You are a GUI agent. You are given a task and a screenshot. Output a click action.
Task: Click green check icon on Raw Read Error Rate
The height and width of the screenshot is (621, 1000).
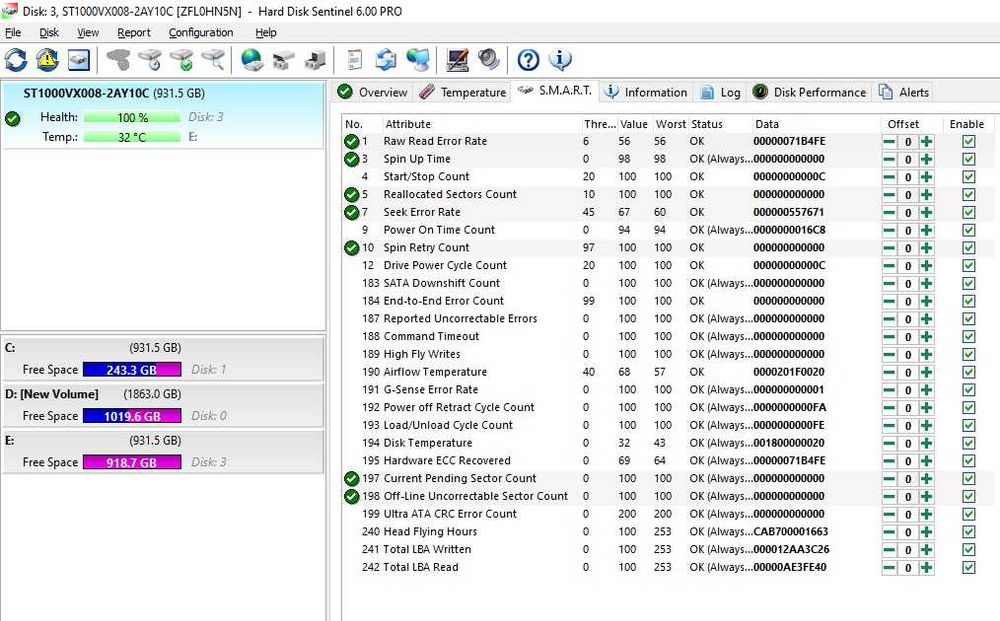click(x=351, y=142)
